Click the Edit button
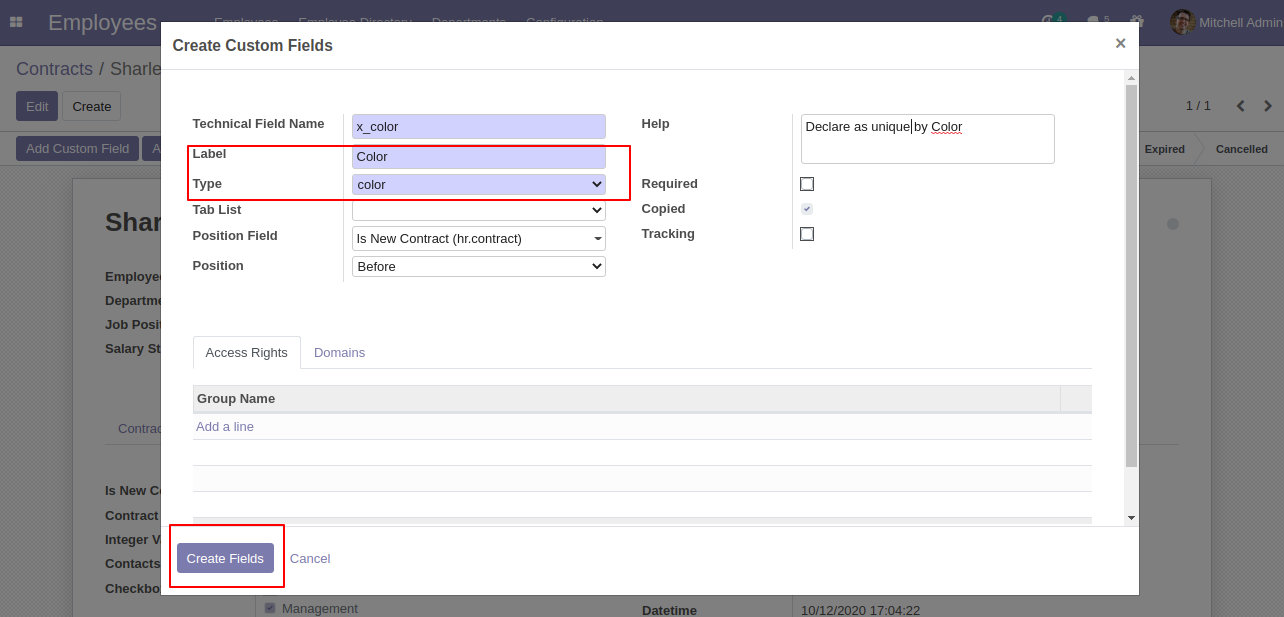The height and width of the screenshot is (617, 1284). [x=37, y=106]
